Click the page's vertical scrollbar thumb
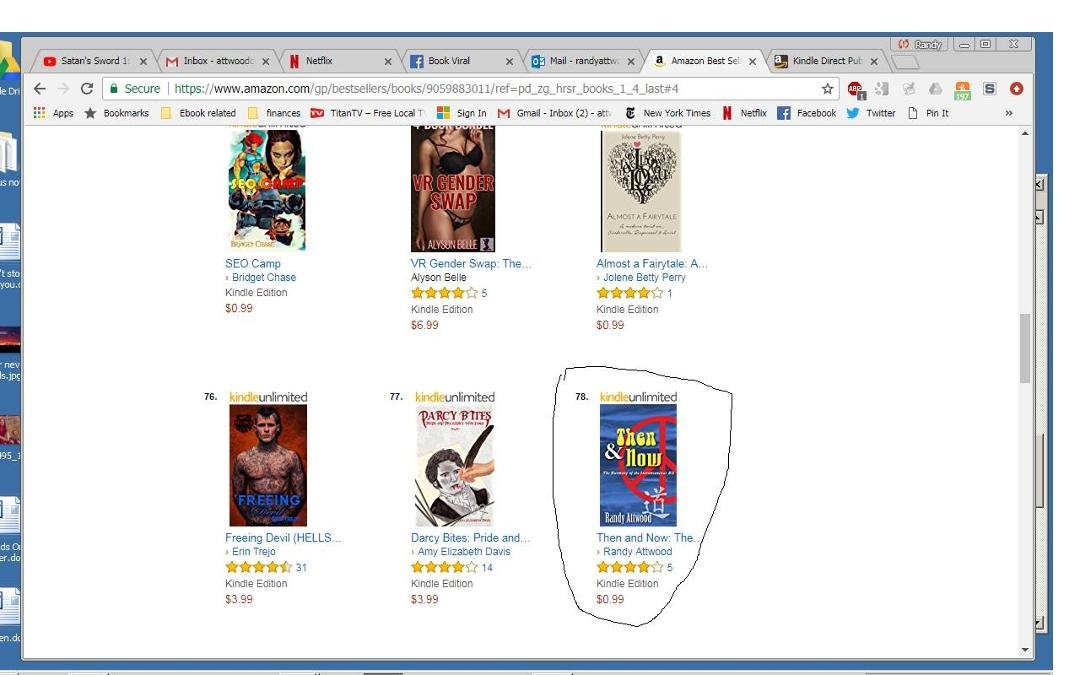This screenshot has width=1080, height=675. pyautogui.click(x=1025, y=348)
